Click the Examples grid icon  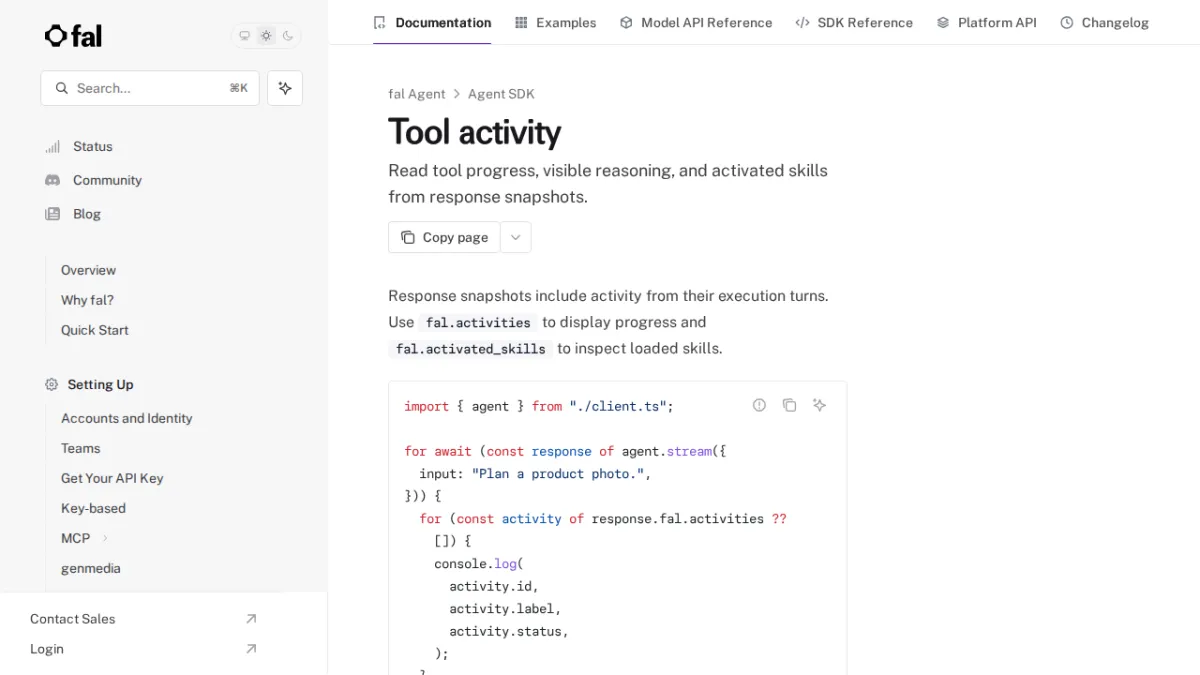click(x=521, y=22)
